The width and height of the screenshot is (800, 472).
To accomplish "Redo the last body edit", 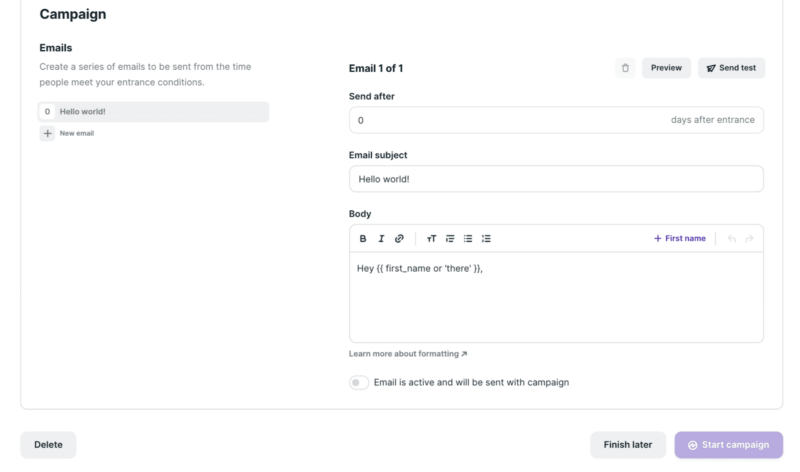I will click(749, 239).
